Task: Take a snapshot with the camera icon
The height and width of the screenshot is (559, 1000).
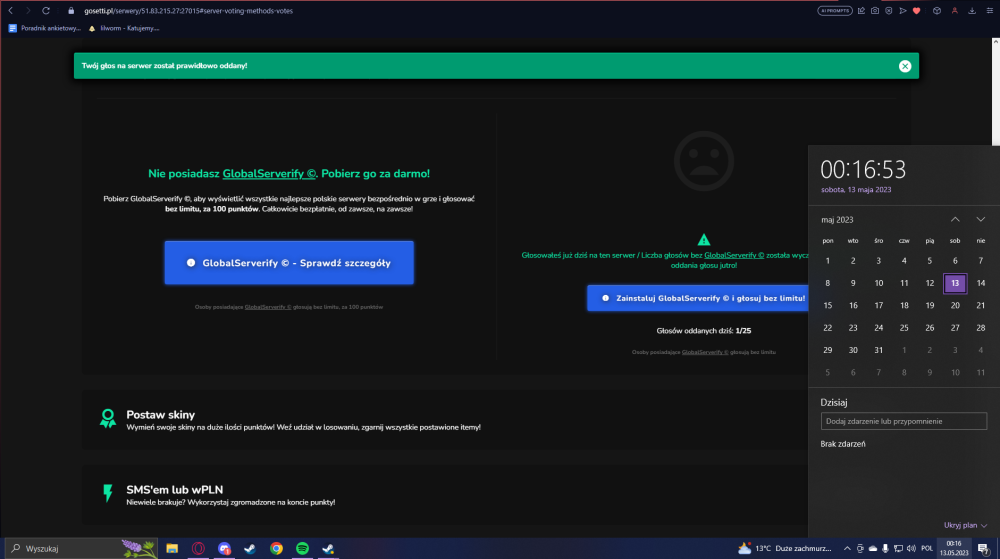Action: click(x=875, y=11)
